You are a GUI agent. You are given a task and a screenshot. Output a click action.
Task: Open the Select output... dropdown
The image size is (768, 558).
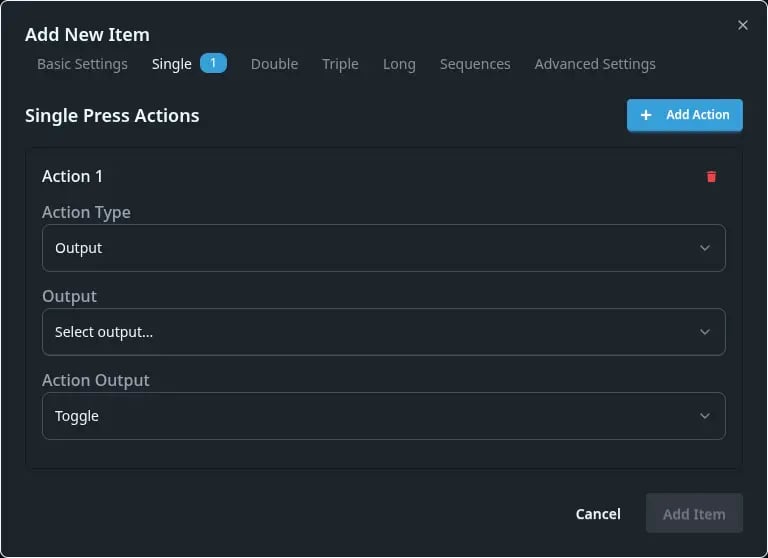pos(384,332)
